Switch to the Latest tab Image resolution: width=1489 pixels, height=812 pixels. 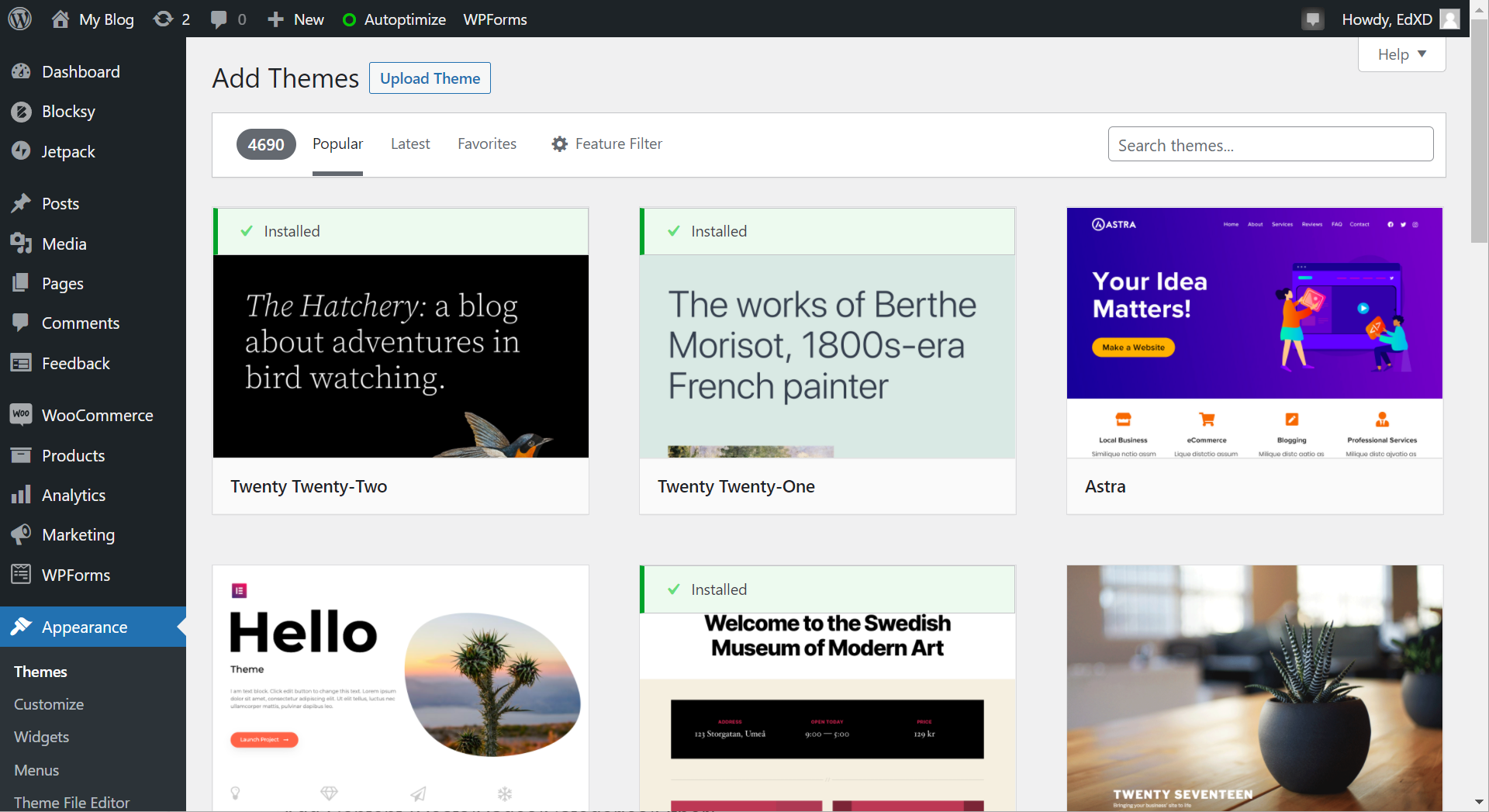pos(410,143)
